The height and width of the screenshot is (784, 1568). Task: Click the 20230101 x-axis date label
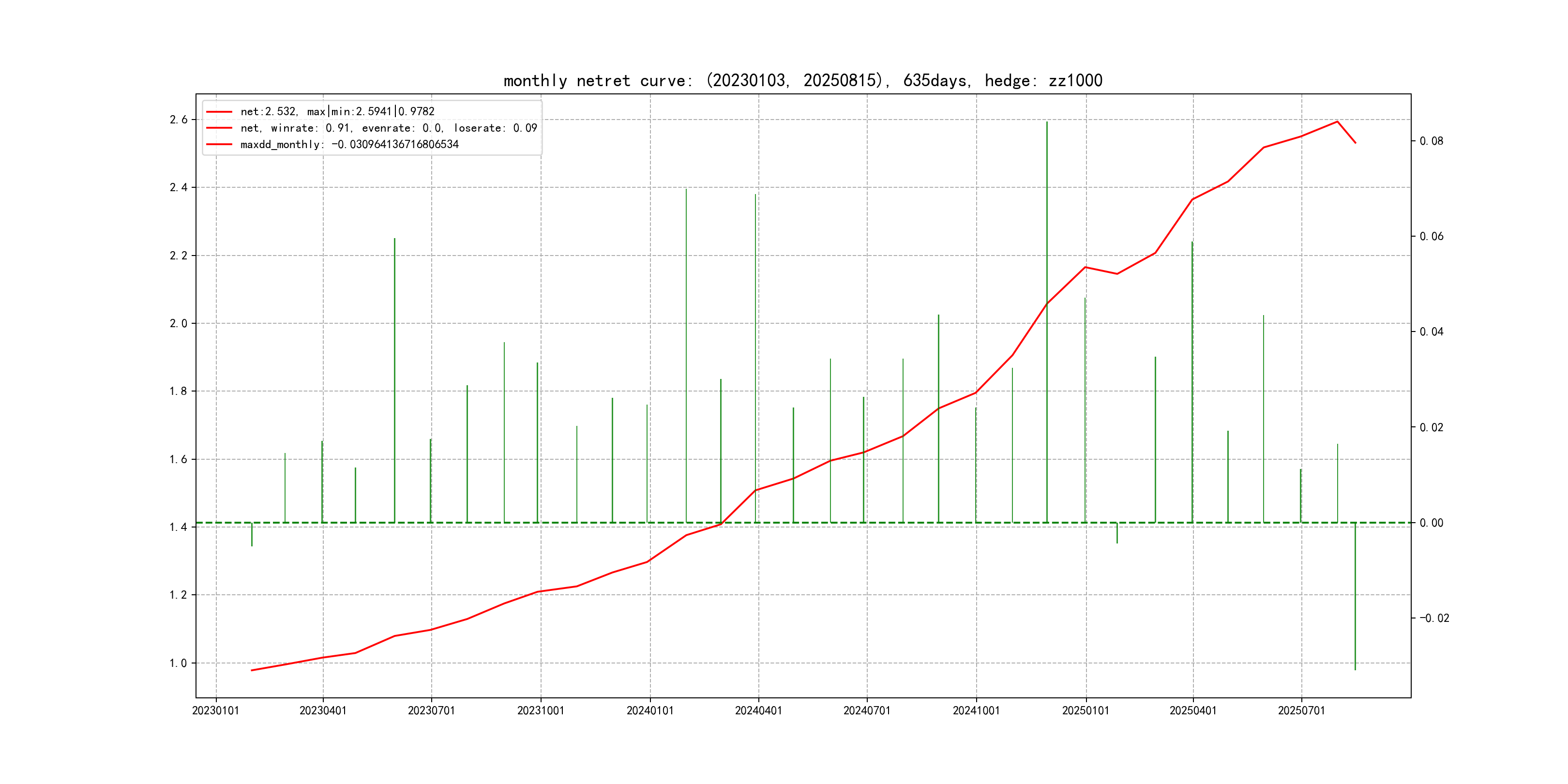coord(215,711)
